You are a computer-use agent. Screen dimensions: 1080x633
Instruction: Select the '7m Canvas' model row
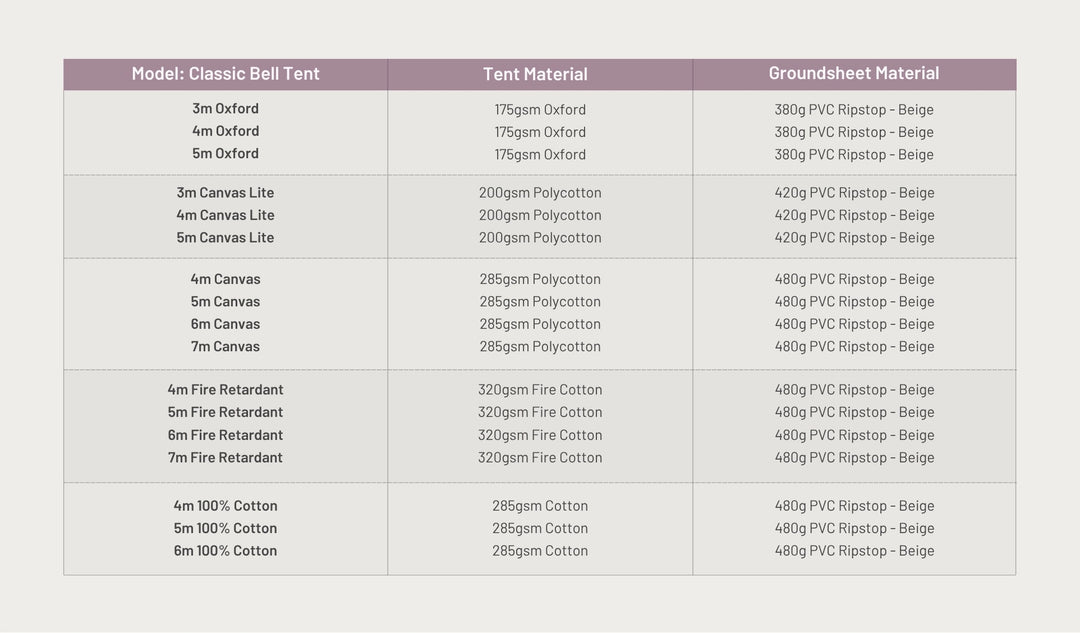(225, 347)
